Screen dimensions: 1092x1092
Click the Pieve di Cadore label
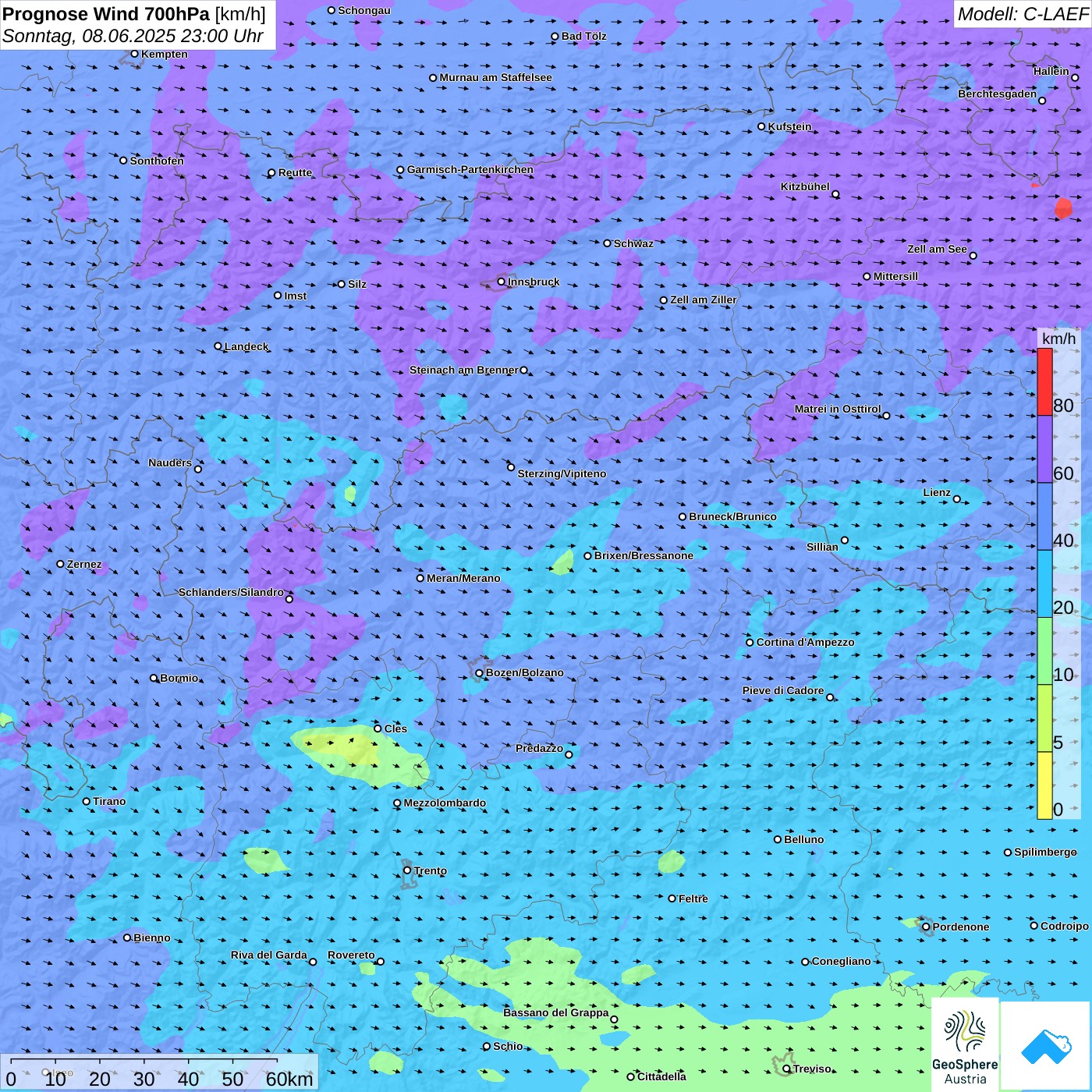[x=783, y=690]
